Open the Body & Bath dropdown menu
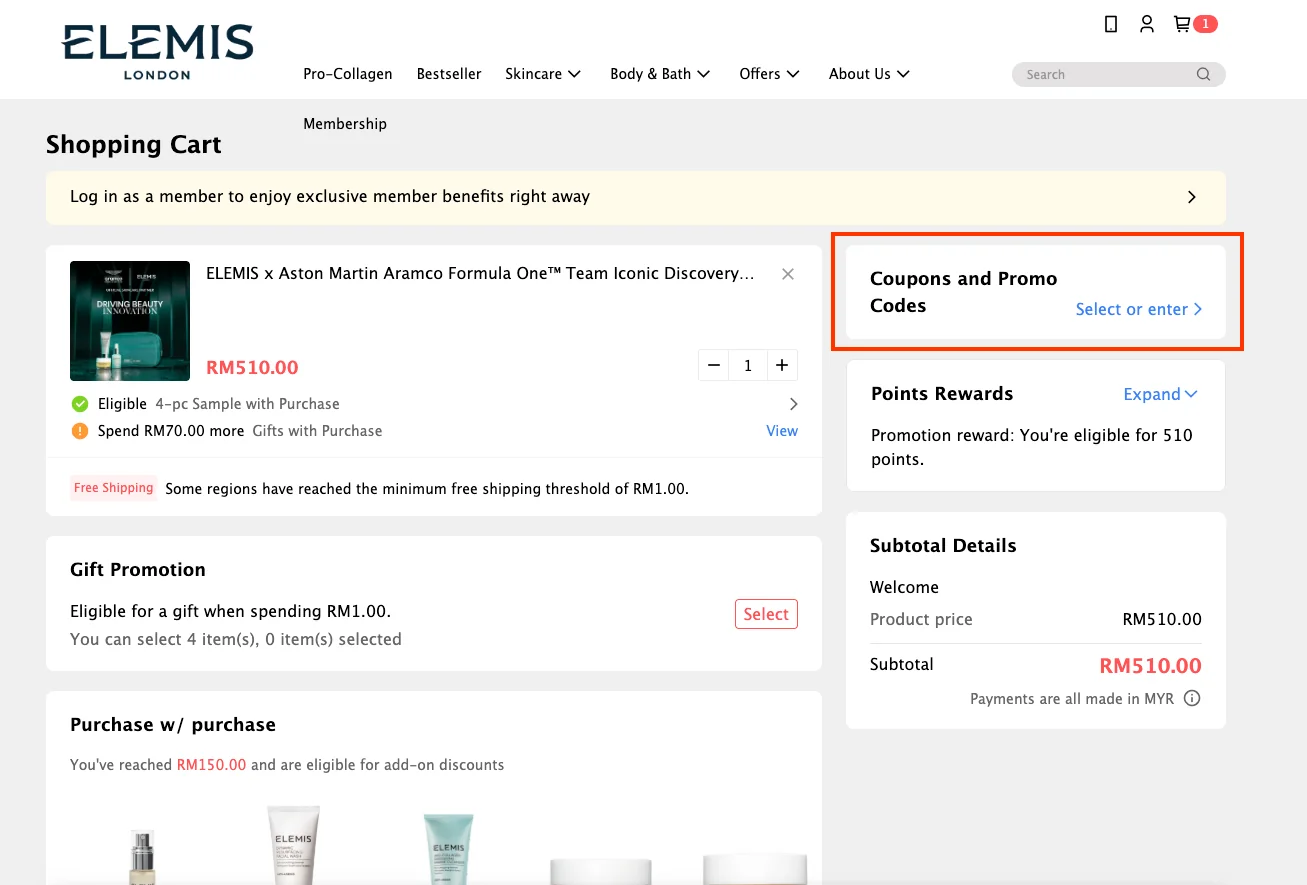This screenshot has width=1307, height=885. [x=660, y=74]
